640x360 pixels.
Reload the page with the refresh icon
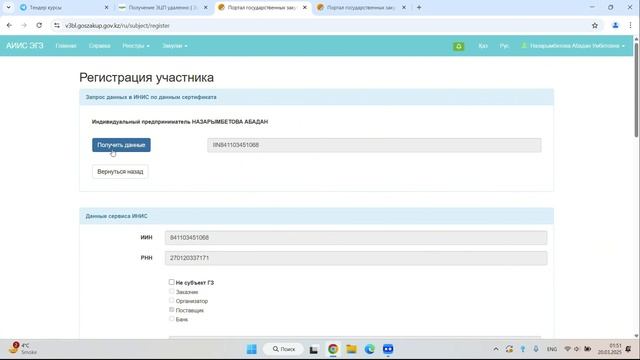pyautogui.click(x=39, y=25)
